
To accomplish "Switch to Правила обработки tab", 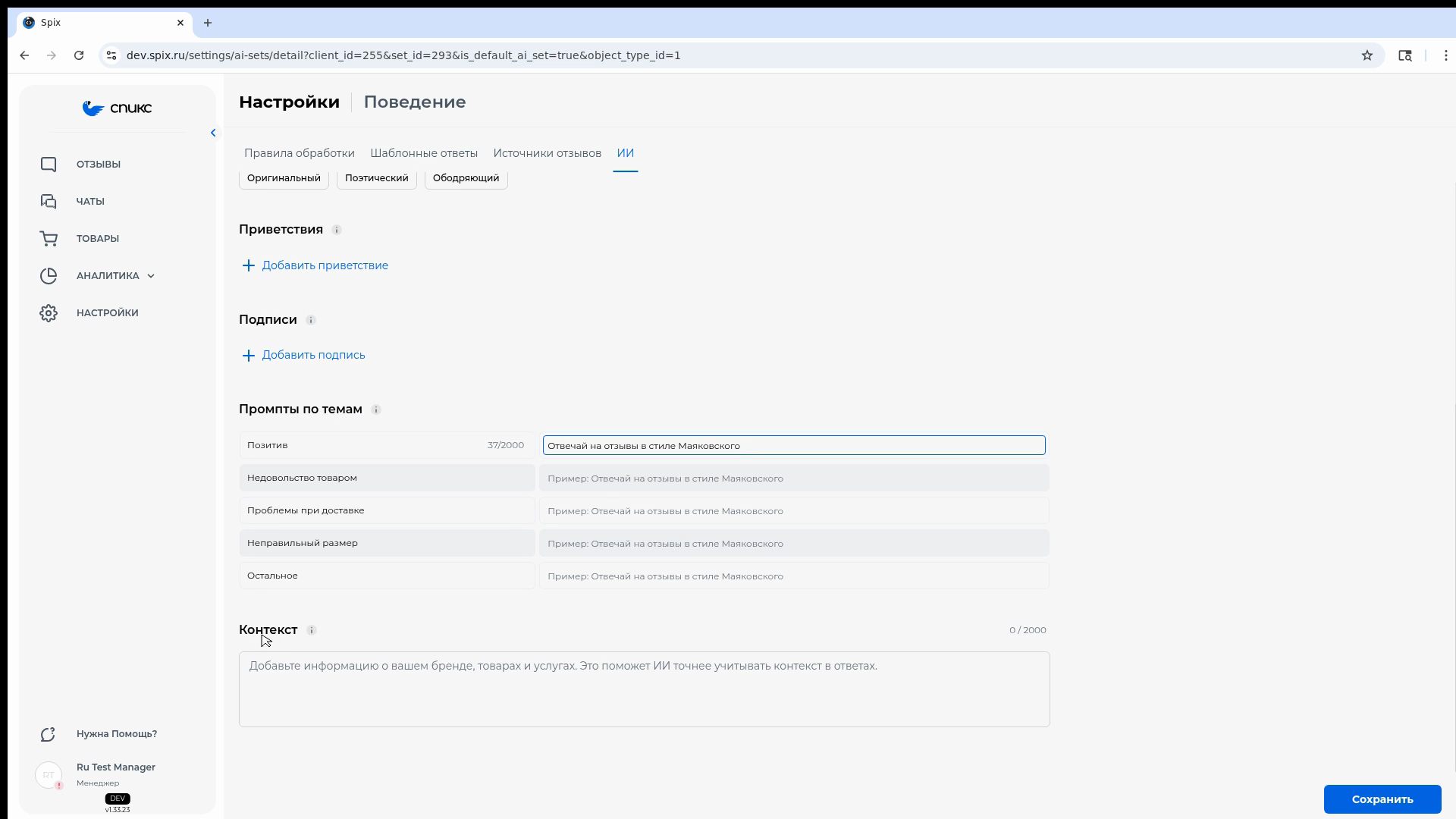I will point(300,153).
